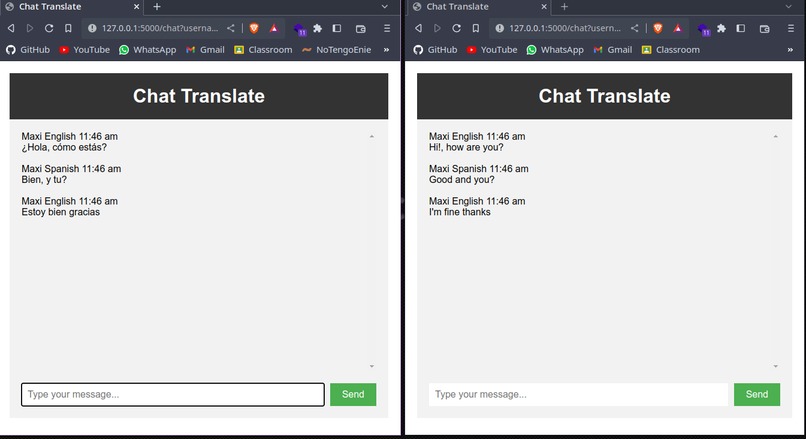806x439 pixels.
Task: Toggle sidebar panel icon in right window
Action: click(741, 28)
